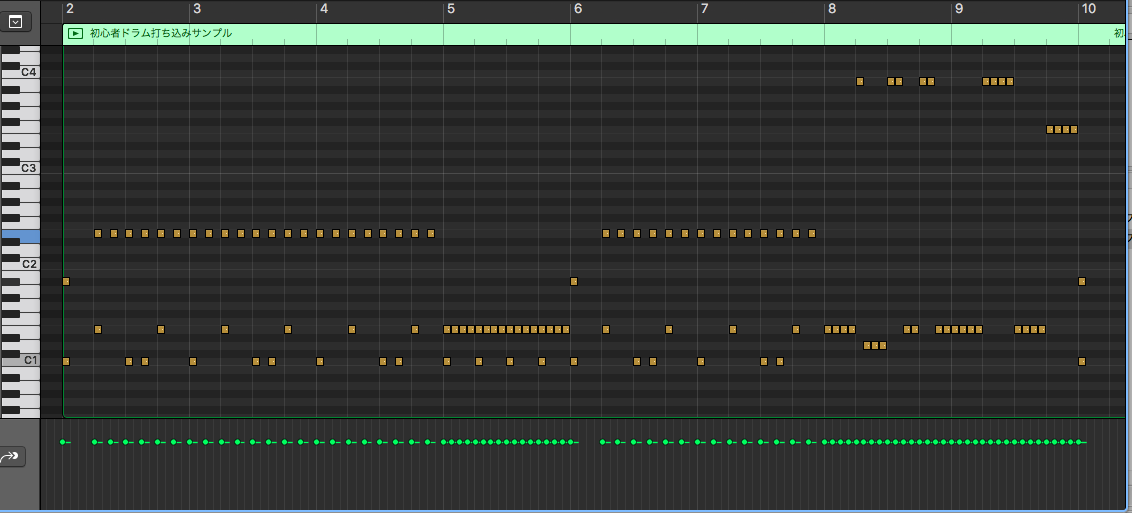Select the C1 row note at bar 10

[x=1081, y=361]
